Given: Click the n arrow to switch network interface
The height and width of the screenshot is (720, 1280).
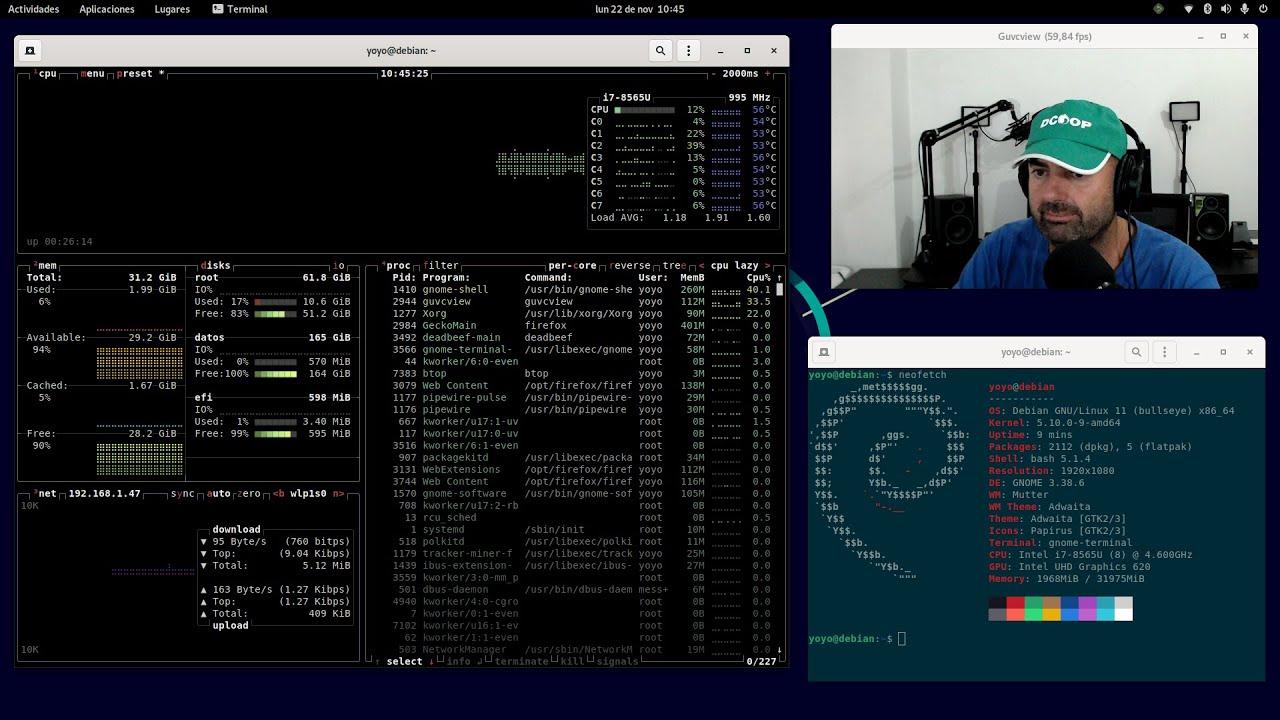Looking at the screenshot, I should pos(339,493).
